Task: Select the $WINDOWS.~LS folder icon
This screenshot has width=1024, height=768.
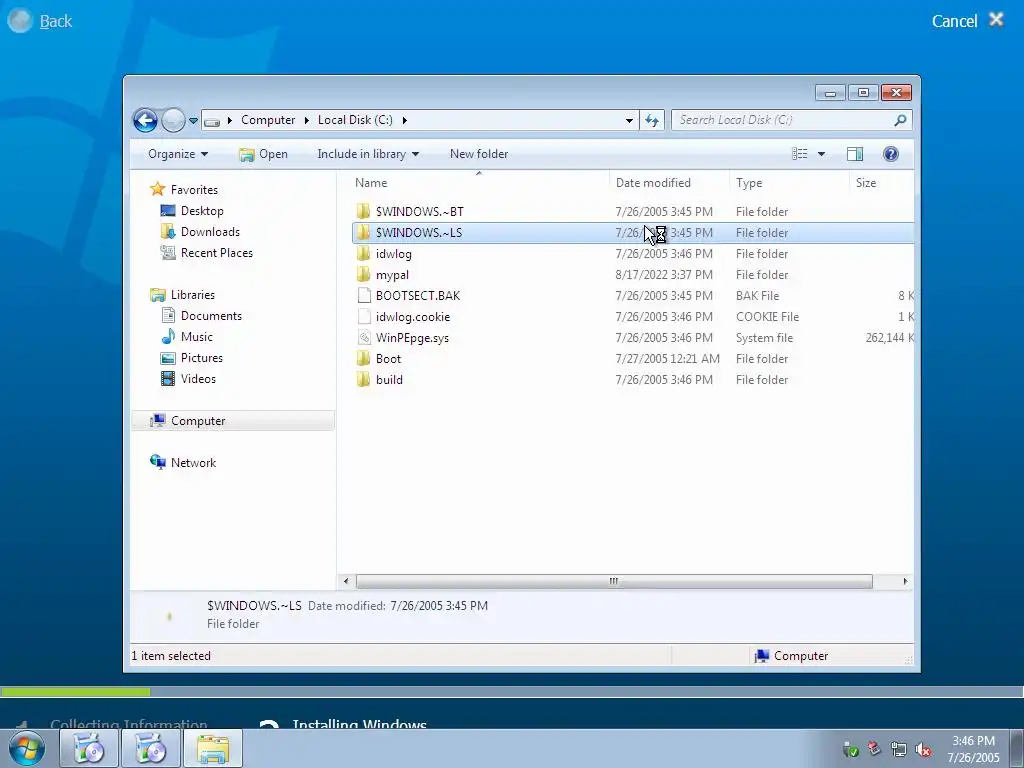Action: (363, 232)
